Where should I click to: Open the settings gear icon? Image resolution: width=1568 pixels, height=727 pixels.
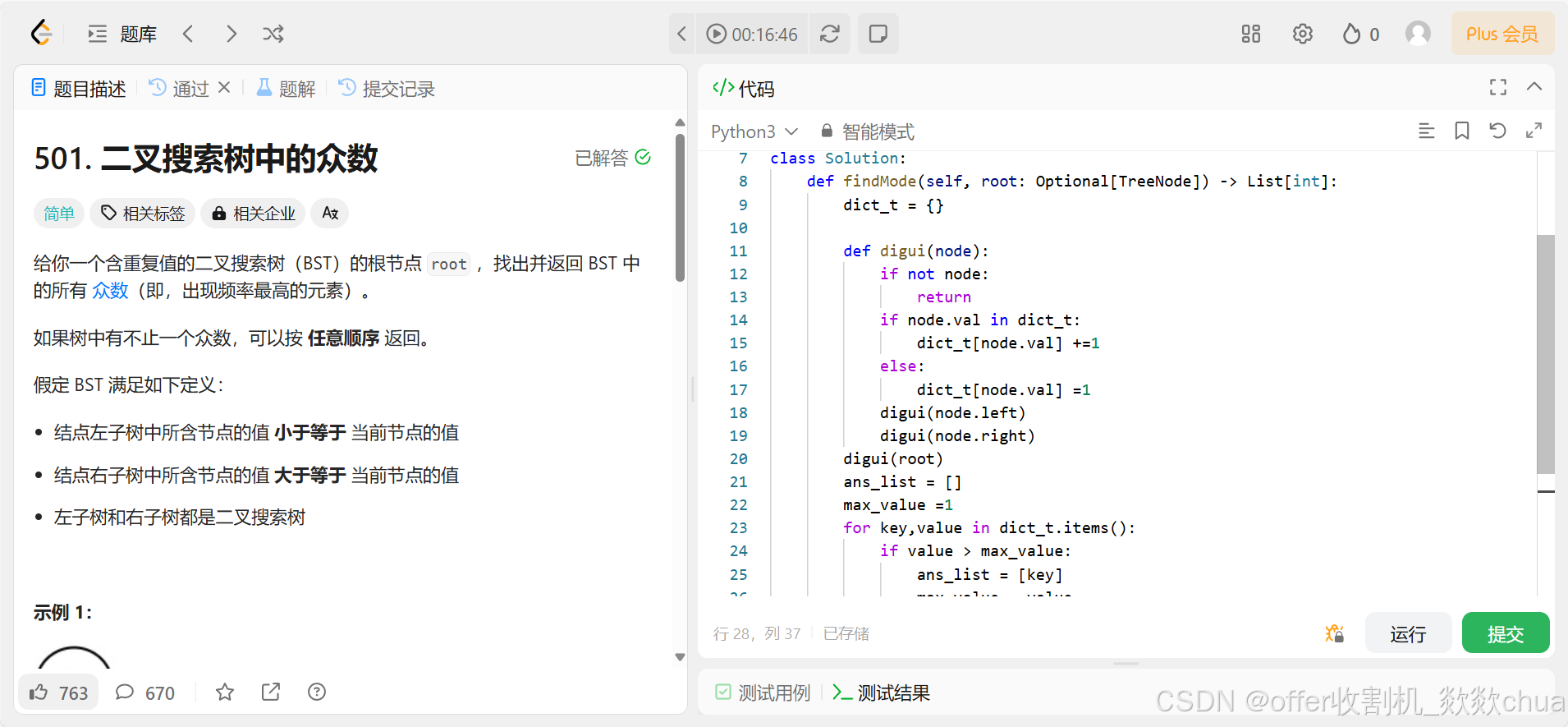(x=1303, y=34)
